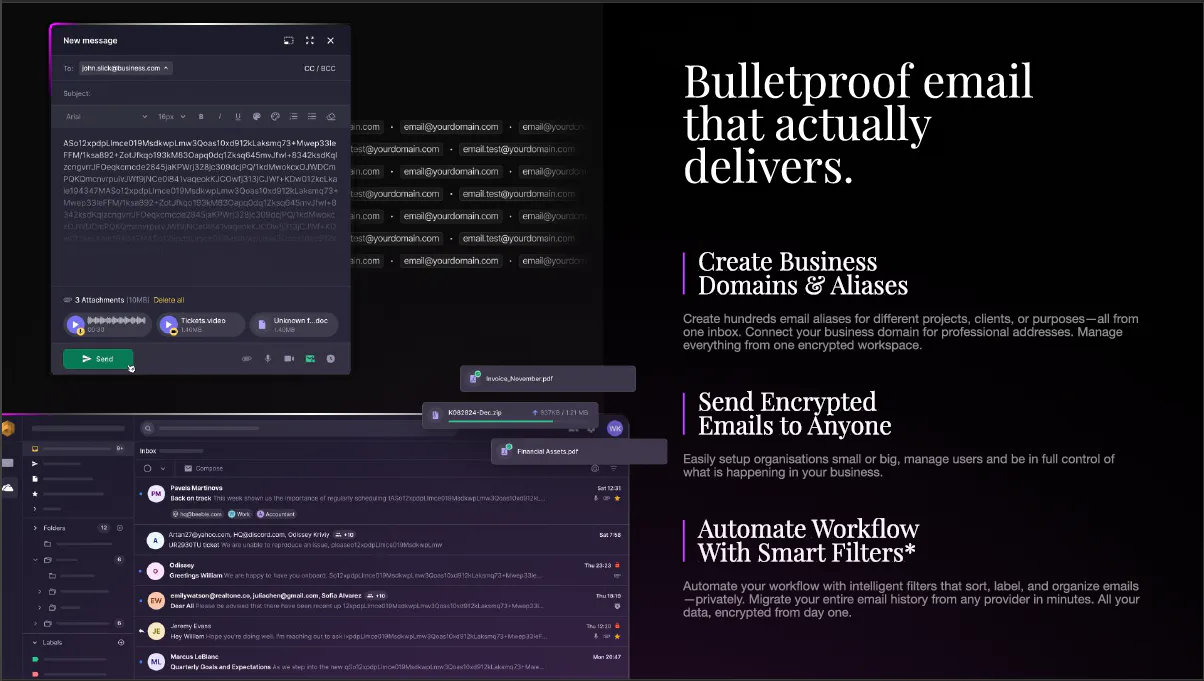Play the Tickets.video attachment
This screenshot has height=681, width=1204.
pyautogui.click(x=169, y=325)
